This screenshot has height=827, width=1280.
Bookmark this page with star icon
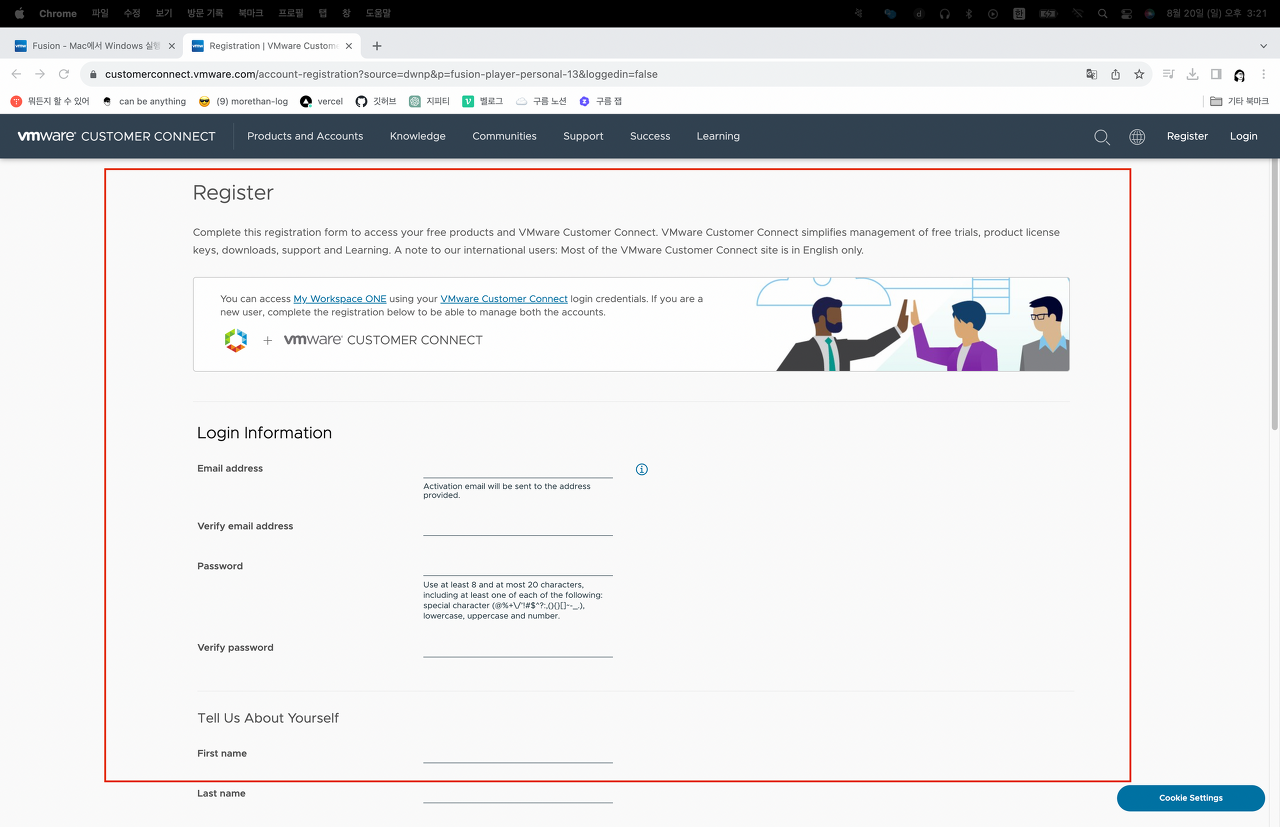1139,74
